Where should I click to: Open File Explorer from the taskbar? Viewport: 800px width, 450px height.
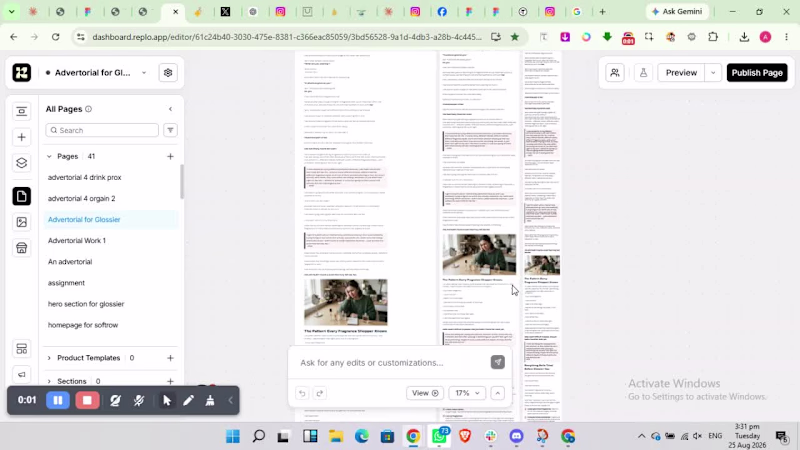(x=336, y=436)
